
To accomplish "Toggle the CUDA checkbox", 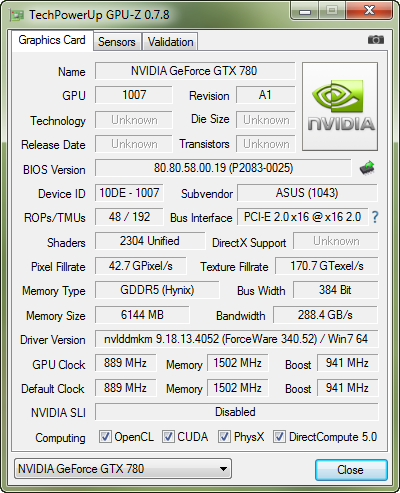I will coord(168,436).
